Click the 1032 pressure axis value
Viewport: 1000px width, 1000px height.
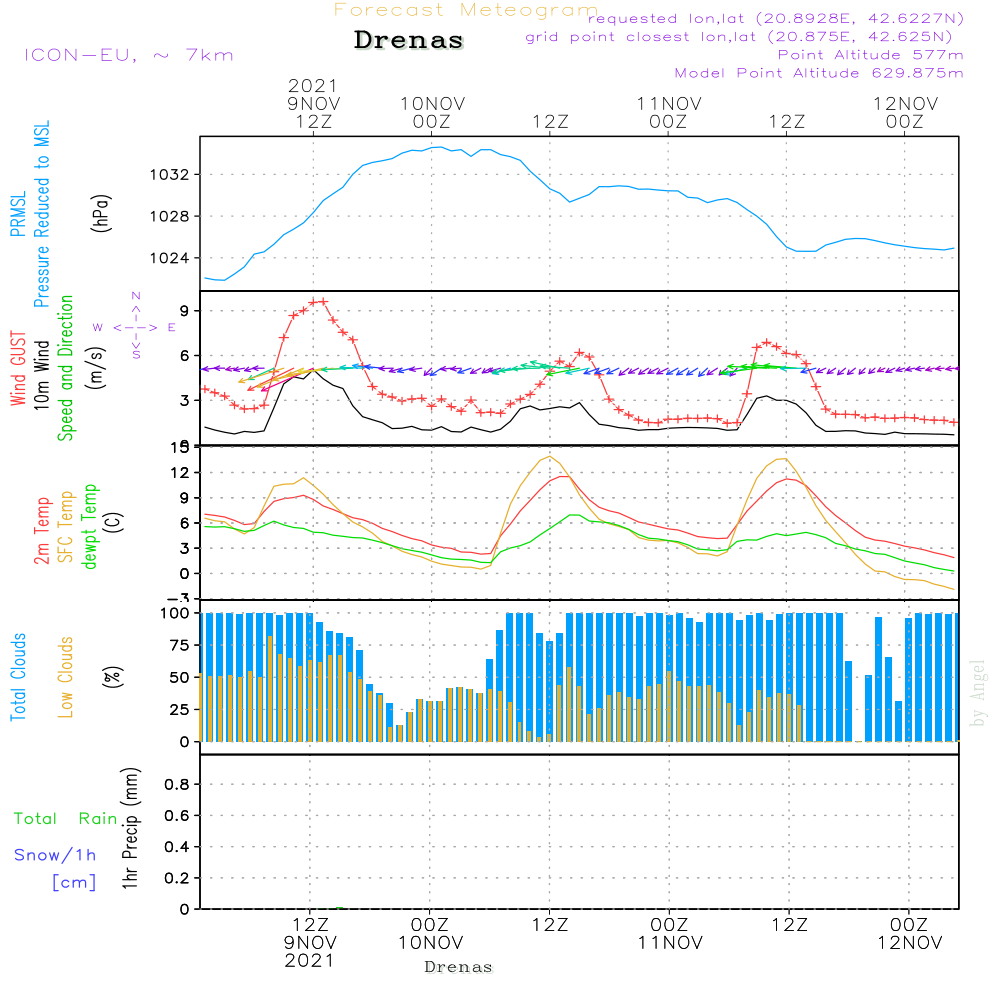170,175
